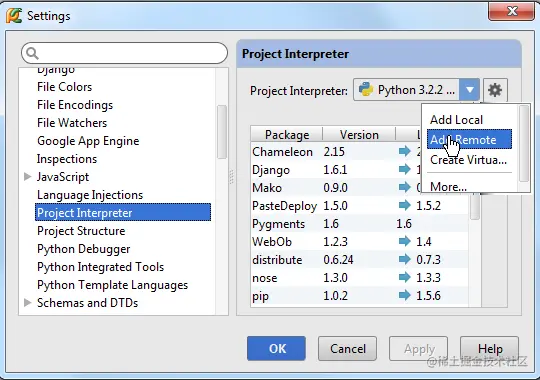Click the upgrade arrow for distribute
This screenshot has width=540, height=380.
click(405, 259)
